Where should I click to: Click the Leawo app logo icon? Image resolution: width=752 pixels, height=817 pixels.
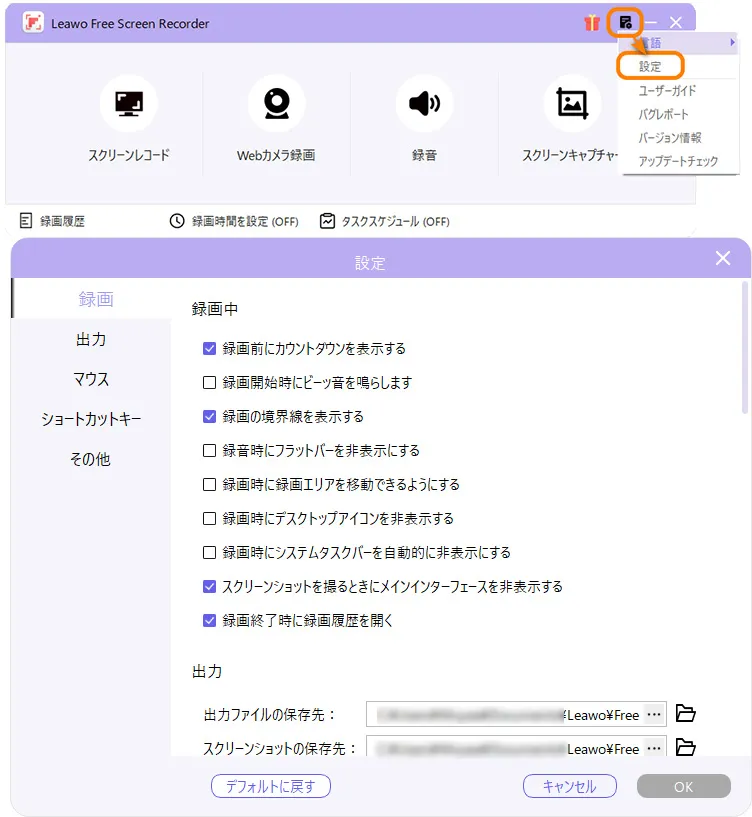[33, 22]
